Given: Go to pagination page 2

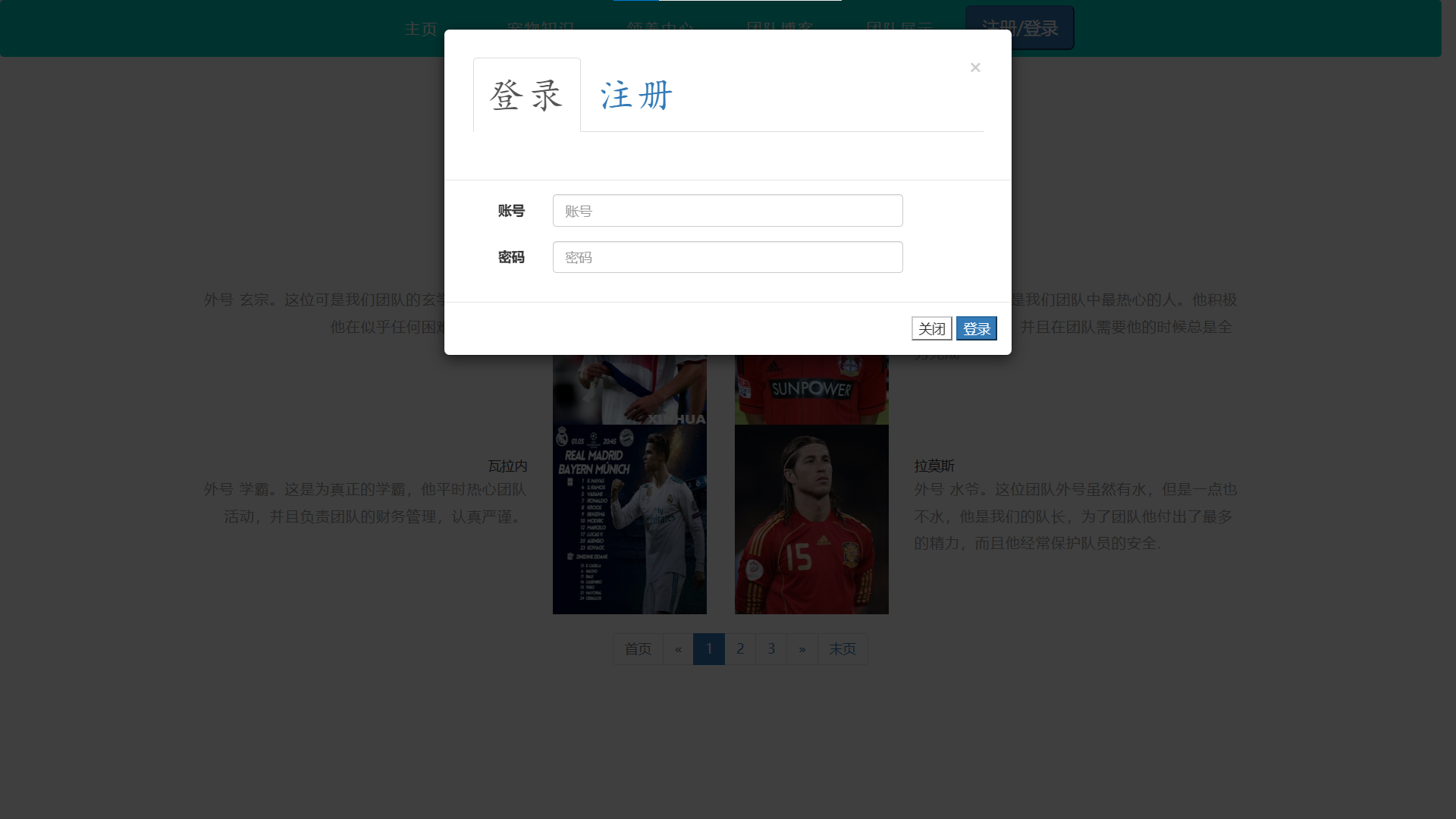Looking at the screenshot, I should (x=740, y=649).
